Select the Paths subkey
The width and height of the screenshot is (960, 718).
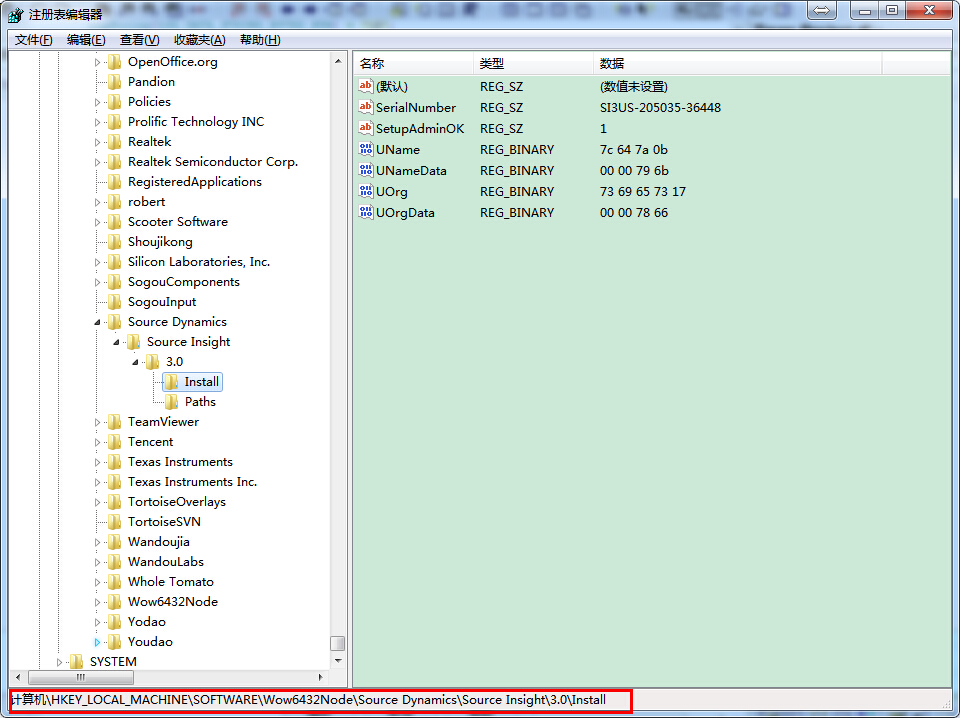tap(200, 402)
